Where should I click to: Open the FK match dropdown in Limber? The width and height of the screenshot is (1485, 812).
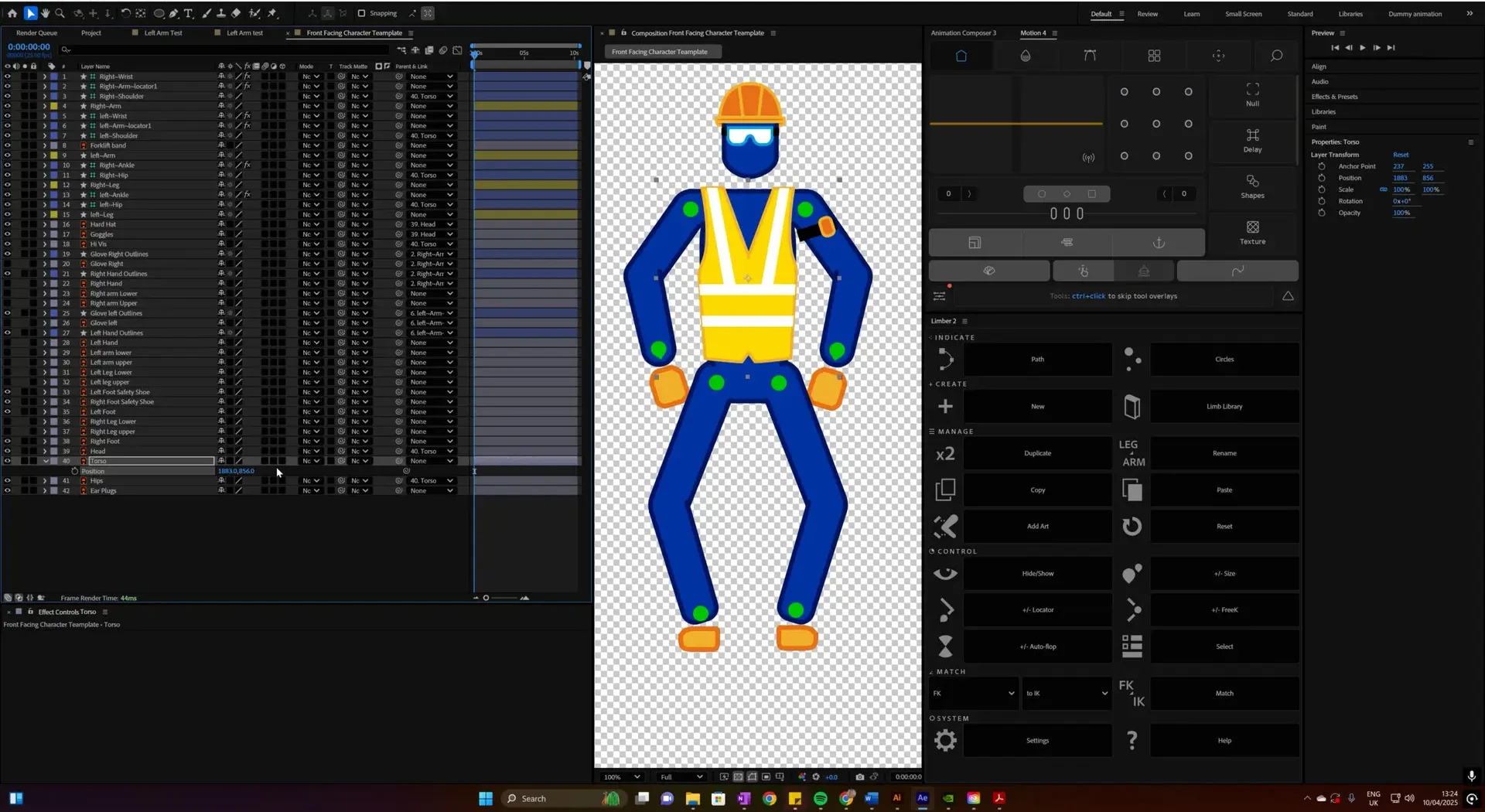pos(973,694)
